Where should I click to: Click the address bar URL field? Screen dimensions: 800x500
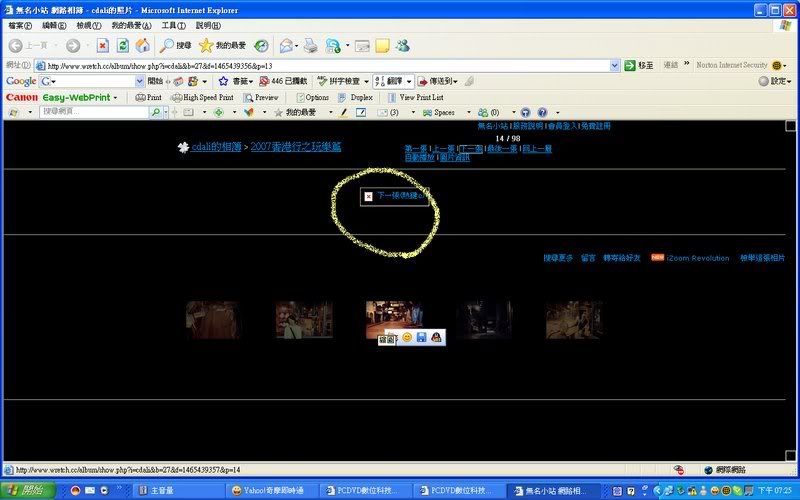[328, 66]
